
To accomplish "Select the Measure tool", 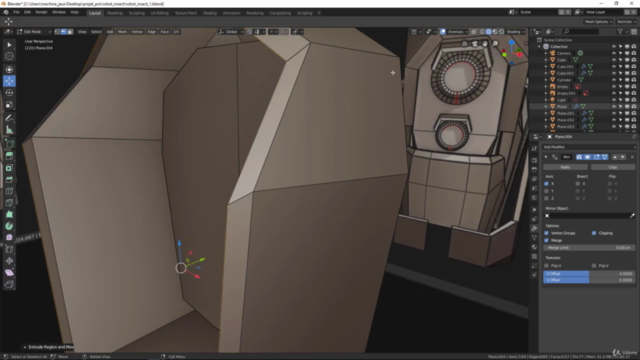I will (9, 130).
